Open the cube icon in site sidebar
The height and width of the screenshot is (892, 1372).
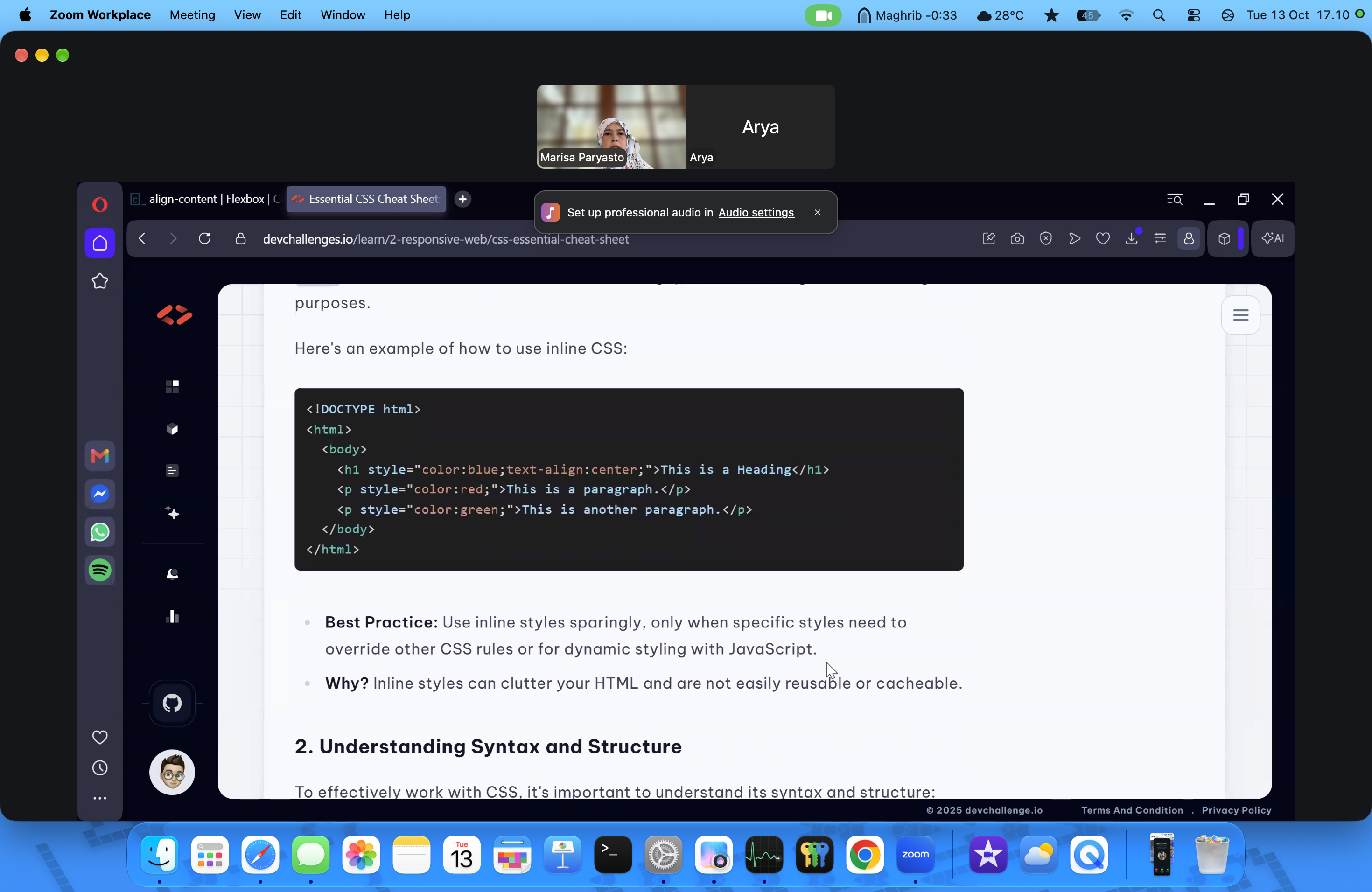pos(172,429)
